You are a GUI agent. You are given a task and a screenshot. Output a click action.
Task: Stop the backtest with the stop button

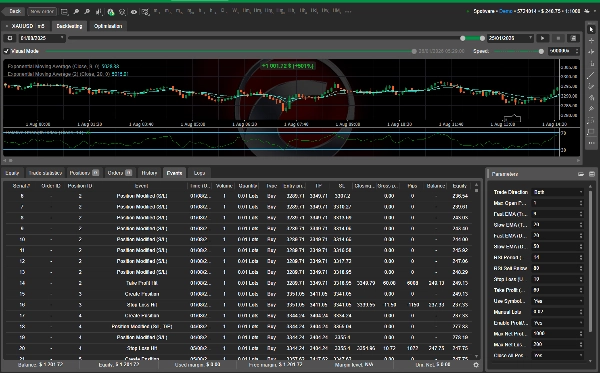[x=558, y=38]
